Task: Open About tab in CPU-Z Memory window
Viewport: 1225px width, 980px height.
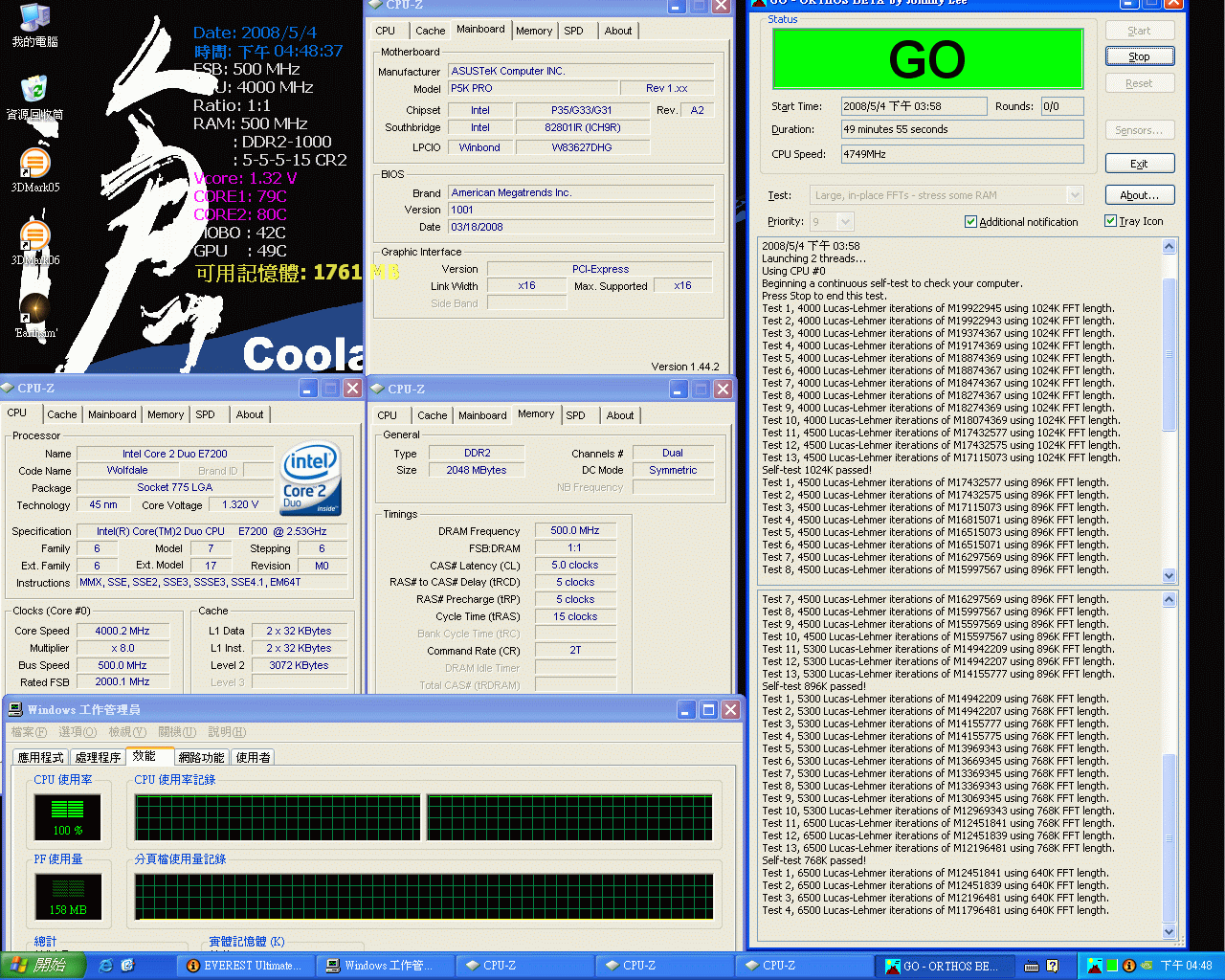Action: click(620, 415)
